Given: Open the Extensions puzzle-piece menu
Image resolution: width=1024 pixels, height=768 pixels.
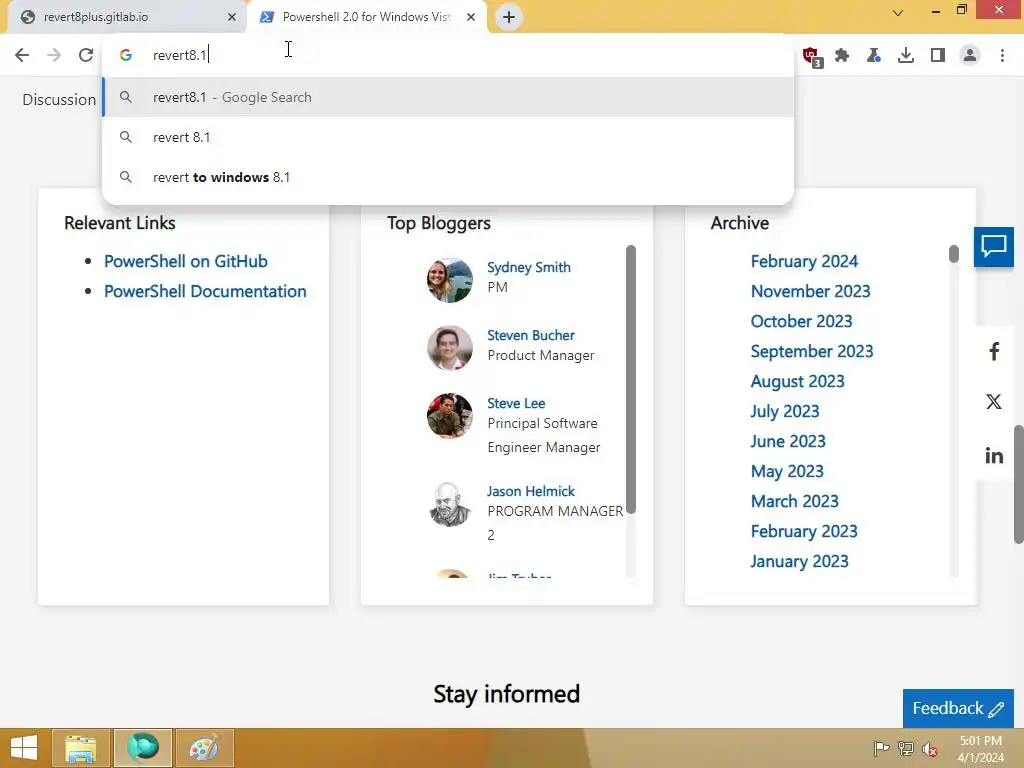Looking at the screenshot, I should click(842, 55).
